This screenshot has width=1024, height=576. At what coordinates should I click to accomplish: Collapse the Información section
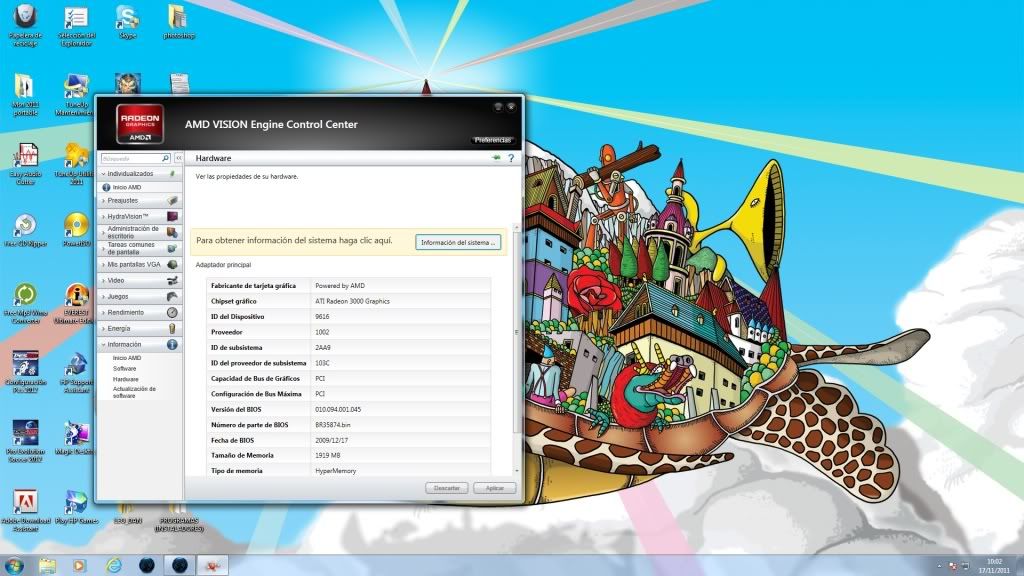(104, 344)
